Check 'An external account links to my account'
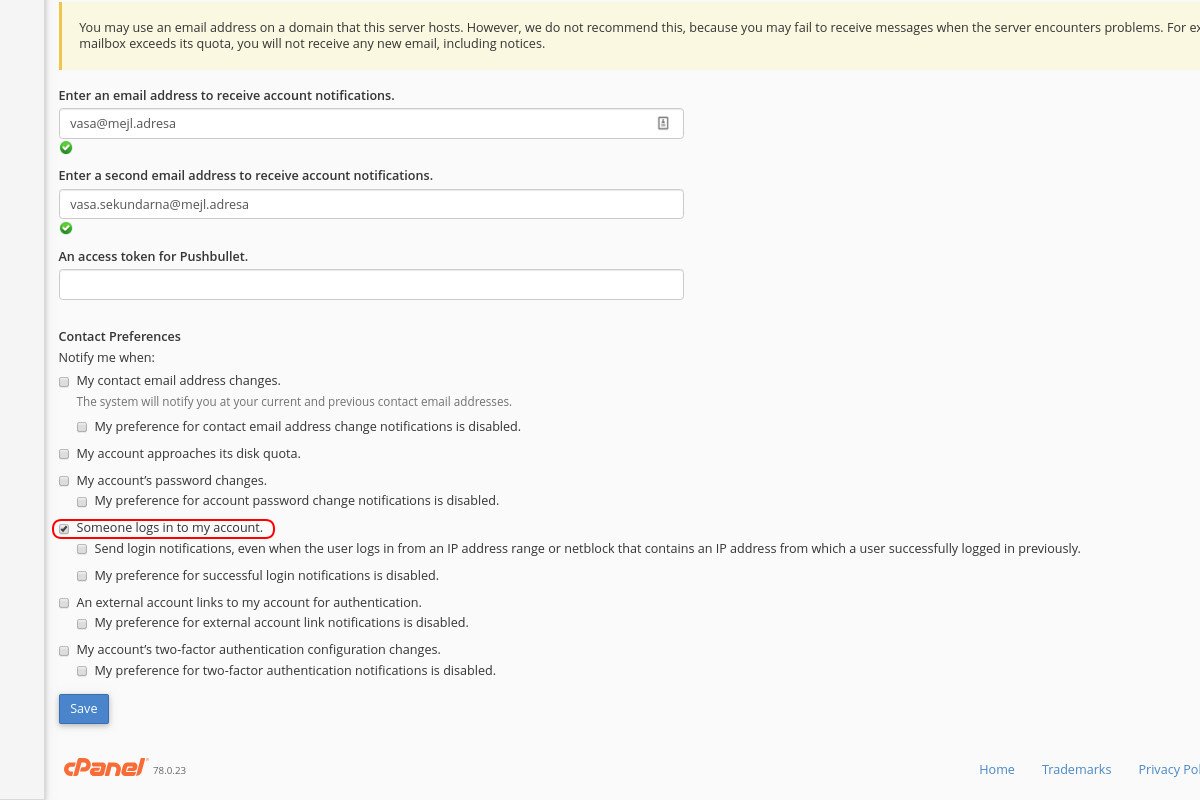The height and width of the screenshot is (800, 1200). [x=65, y=603]
